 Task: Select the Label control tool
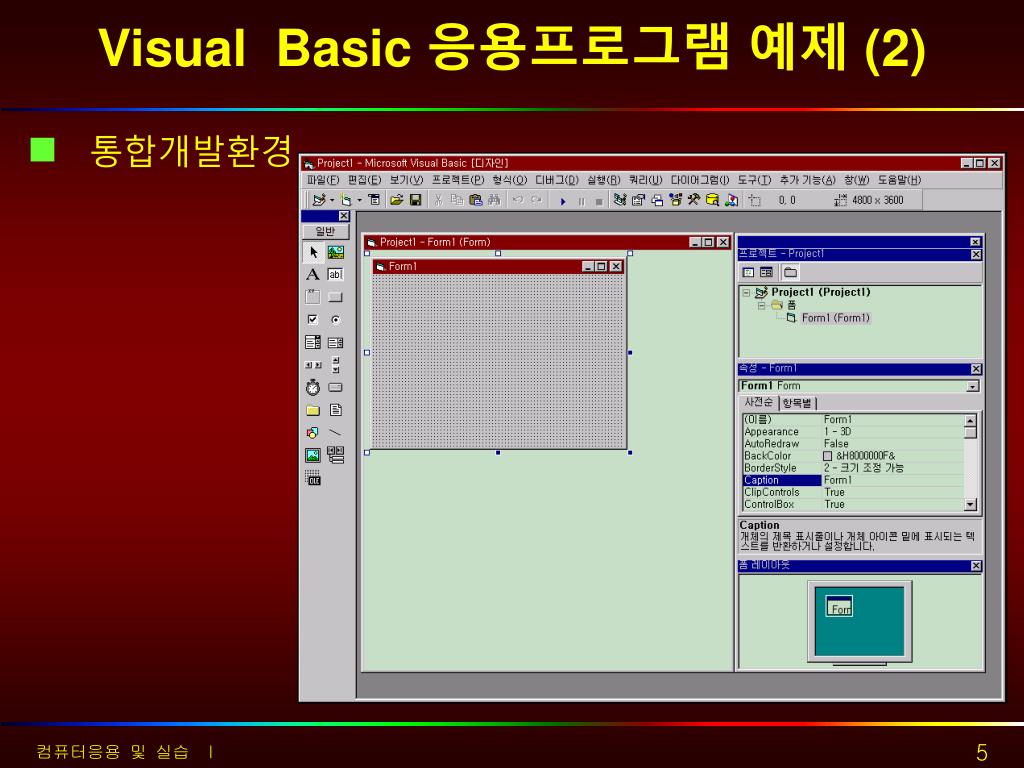313,275
